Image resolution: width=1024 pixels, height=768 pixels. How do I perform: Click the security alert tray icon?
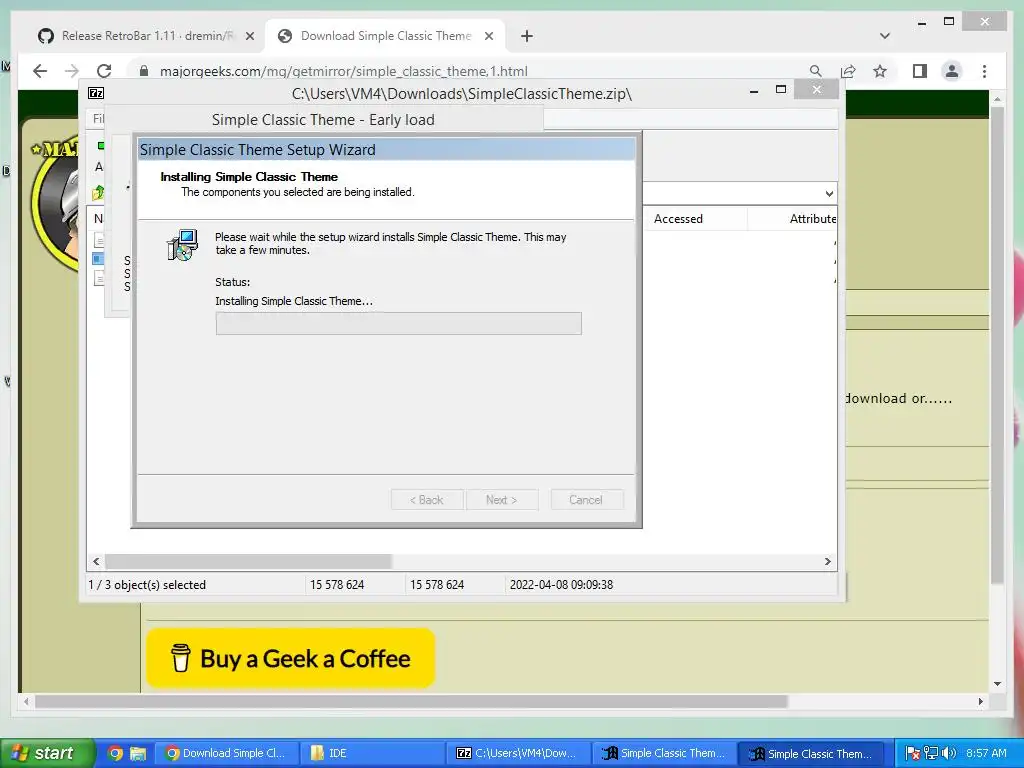(913, 754)
